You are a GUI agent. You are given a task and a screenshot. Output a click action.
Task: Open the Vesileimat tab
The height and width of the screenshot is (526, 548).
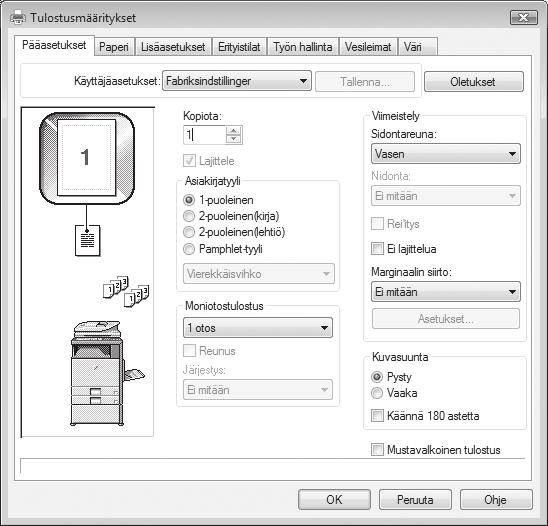coord(368,47)
